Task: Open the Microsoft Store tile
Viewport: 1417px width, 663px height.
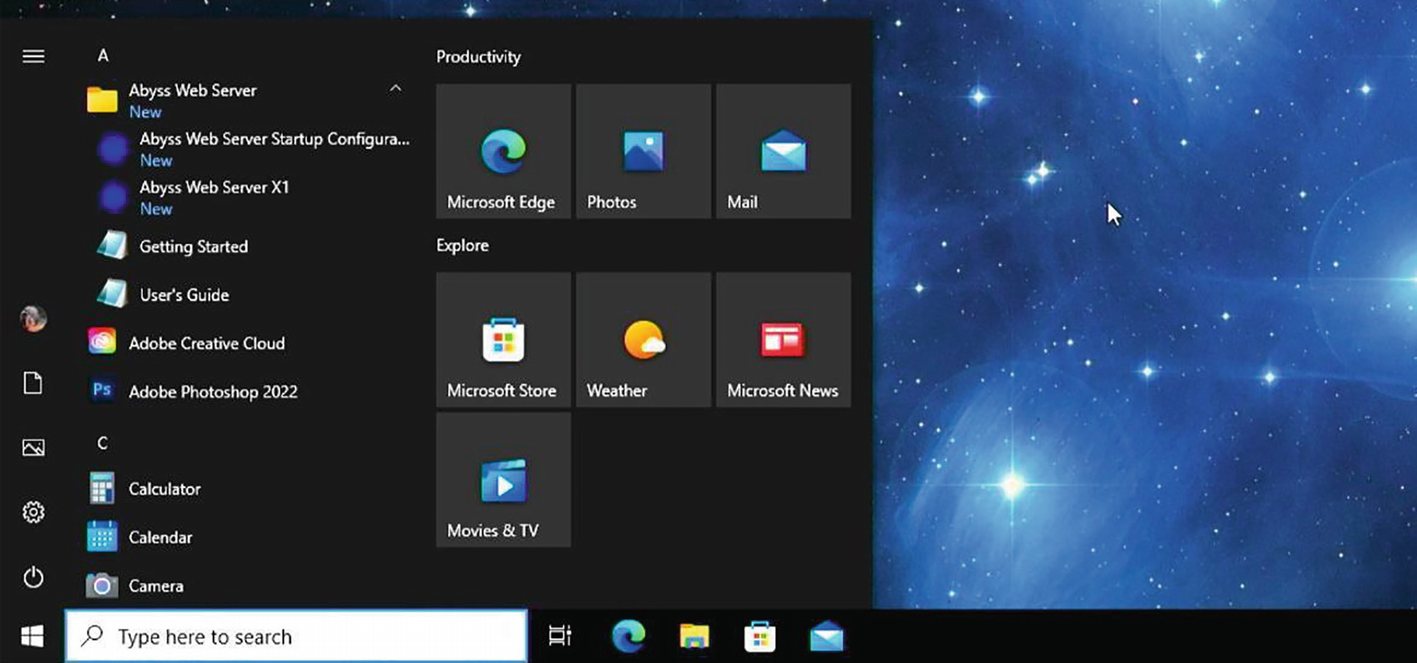Action: 503,340
